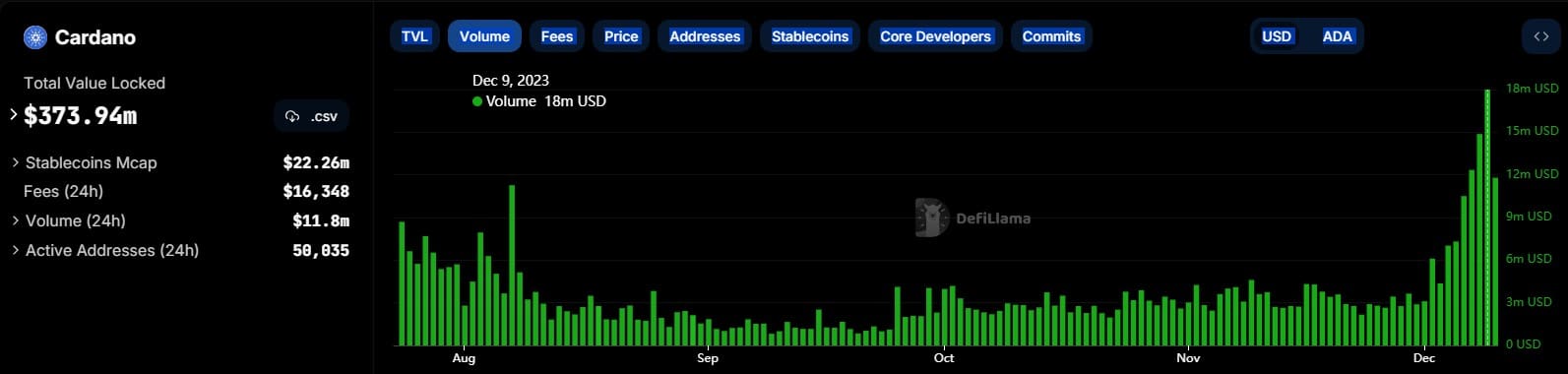Click the 50,035 active addresses value
This screenshot has height=374, width=1568.
pos(321,250)
